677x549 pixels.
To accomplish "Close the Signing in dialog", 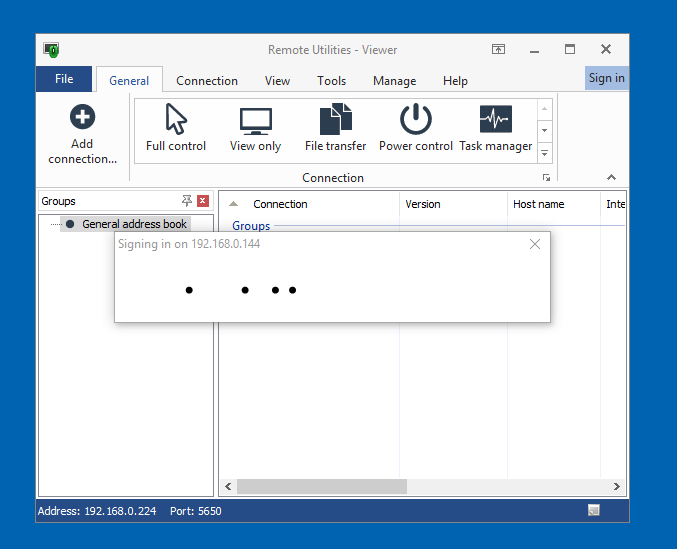I will click(535, 244).
